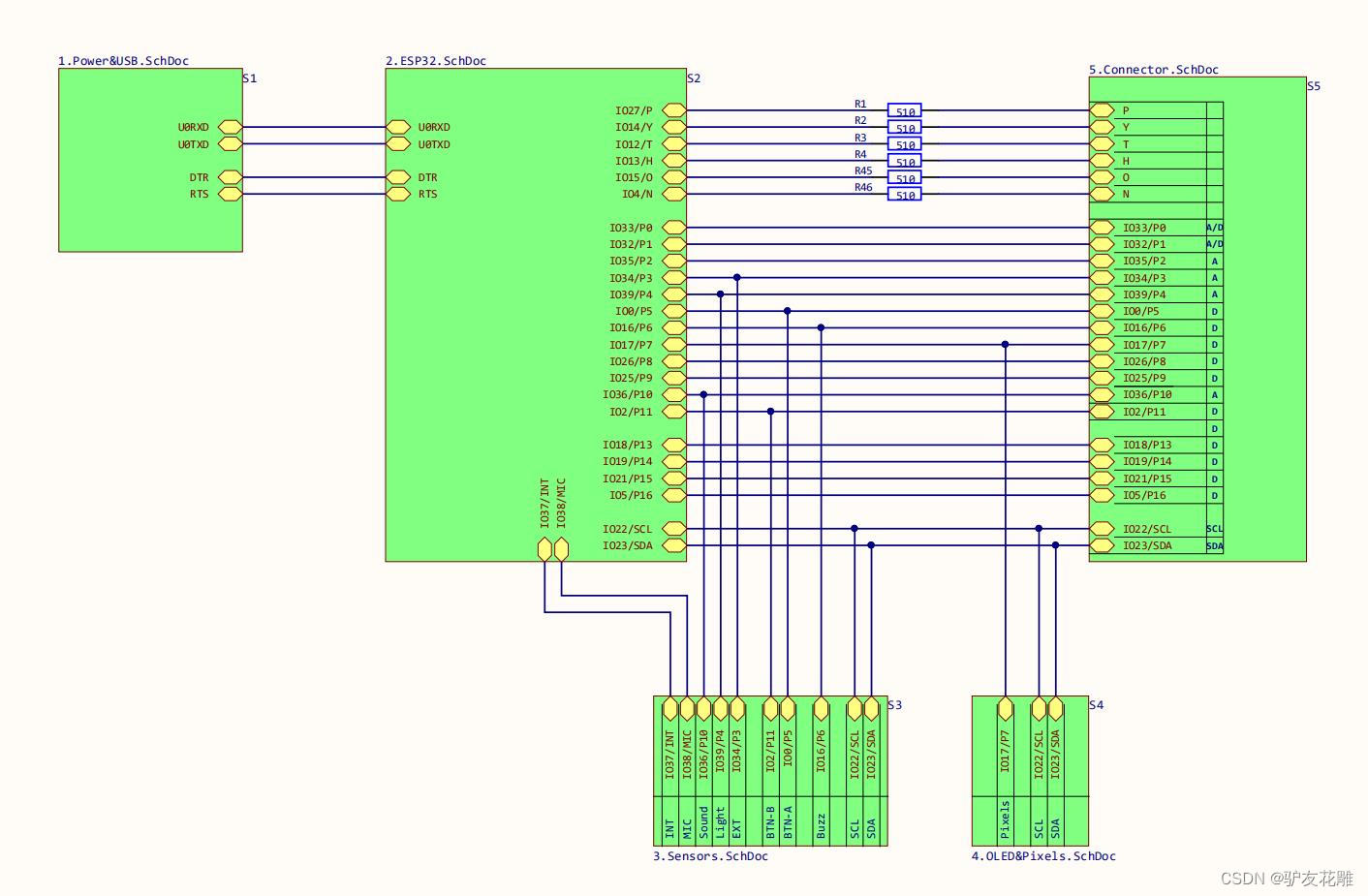
Task: Click resistor R4 on the IO13/H line
Action: click(905, 162)
